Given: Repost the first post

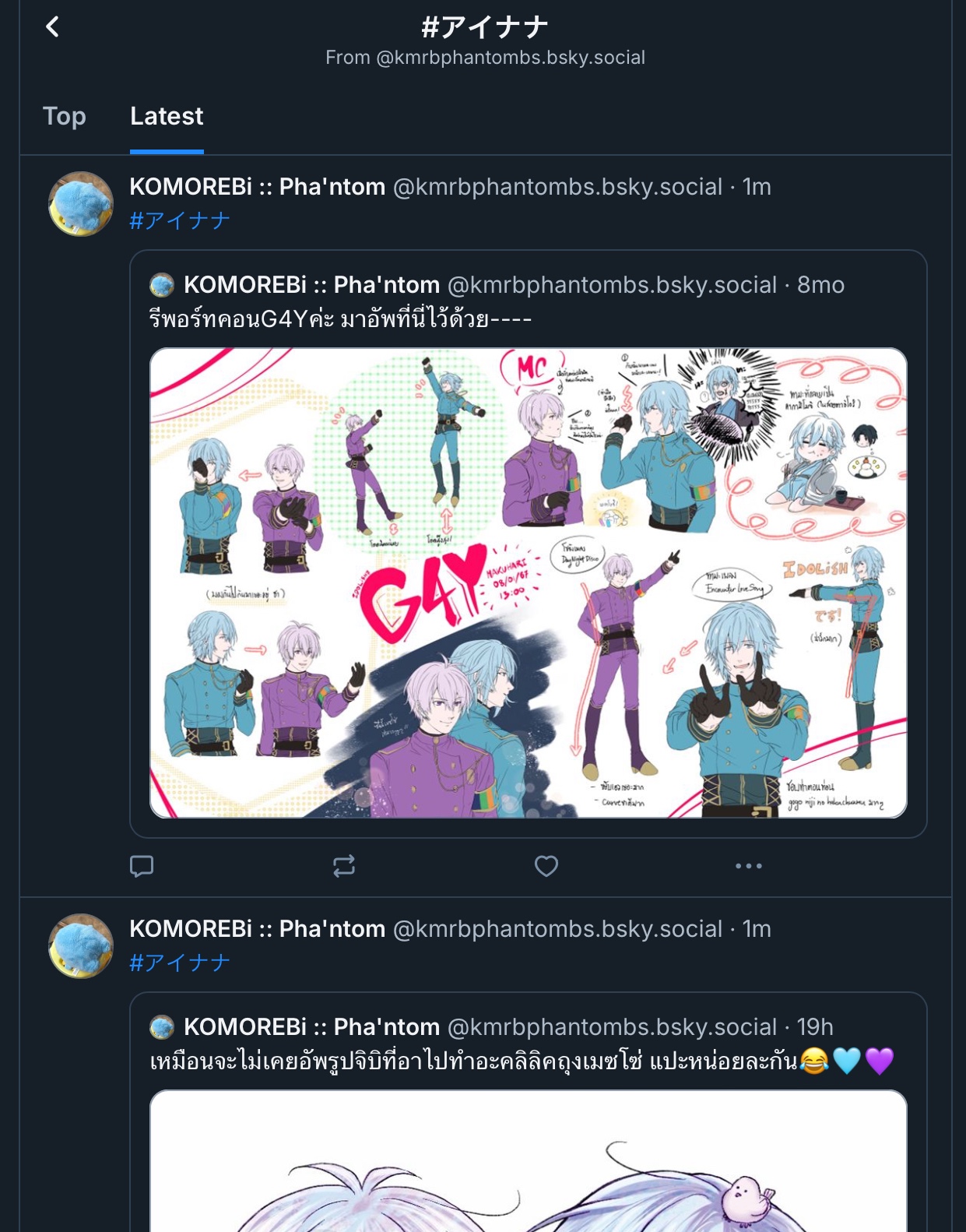Looking at the screenshot, I should [344, 866].
